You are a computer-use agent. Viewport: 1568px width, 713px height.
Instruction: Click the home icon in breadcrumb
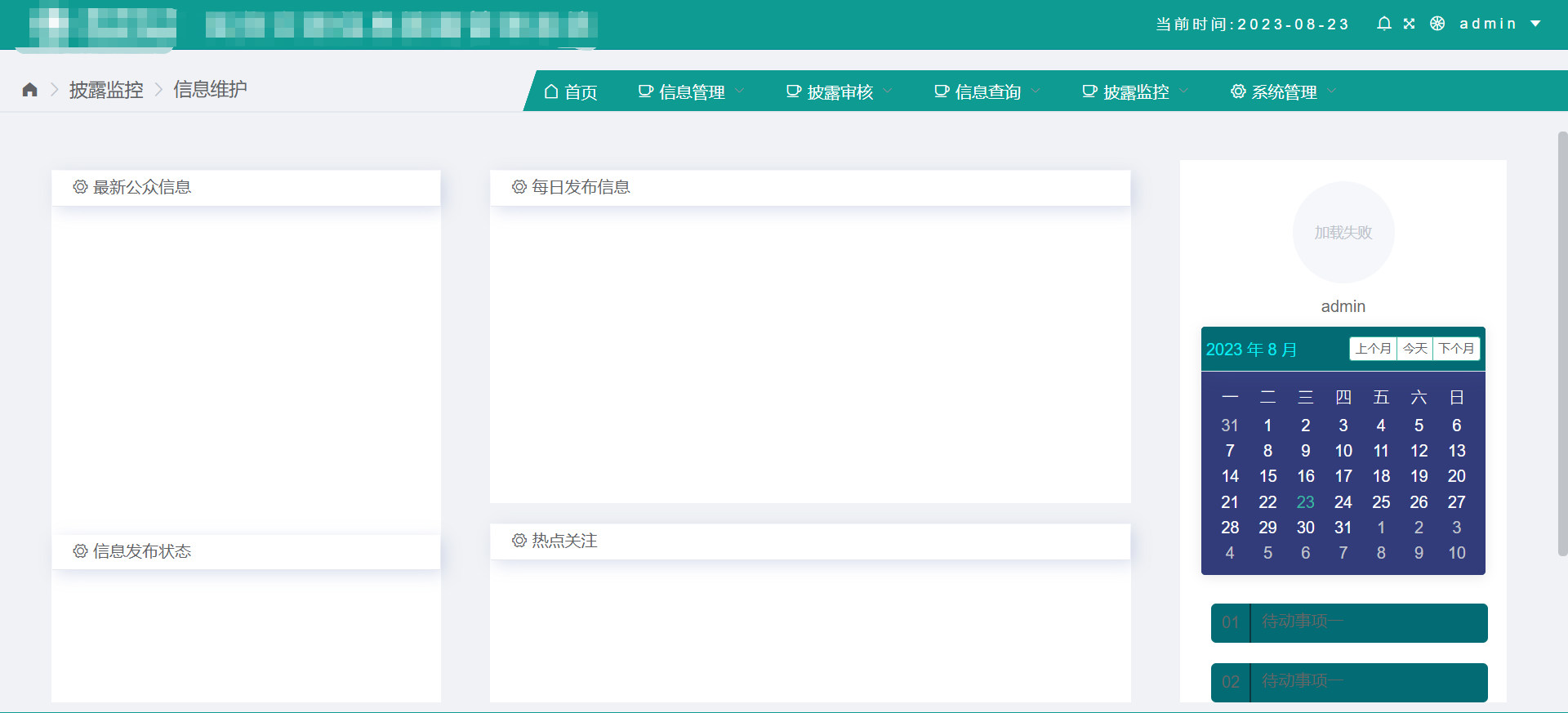point(30,90)
